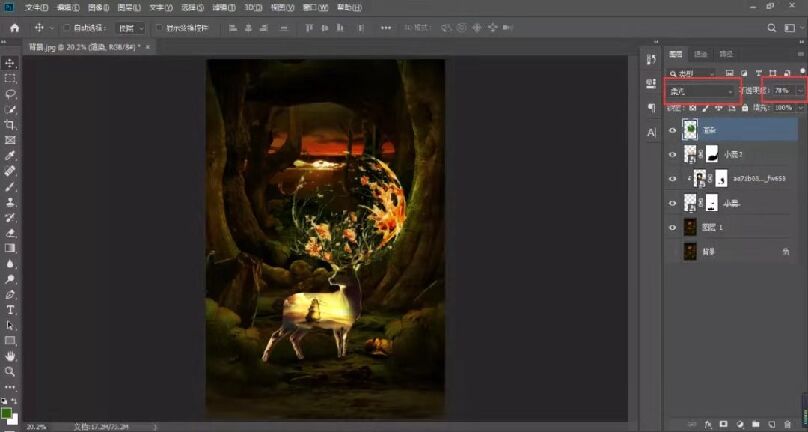Screen dimensions: 808x432
Task: Select the Eyedropper tool
Action: pyautogui.click(x=10, y=156)
